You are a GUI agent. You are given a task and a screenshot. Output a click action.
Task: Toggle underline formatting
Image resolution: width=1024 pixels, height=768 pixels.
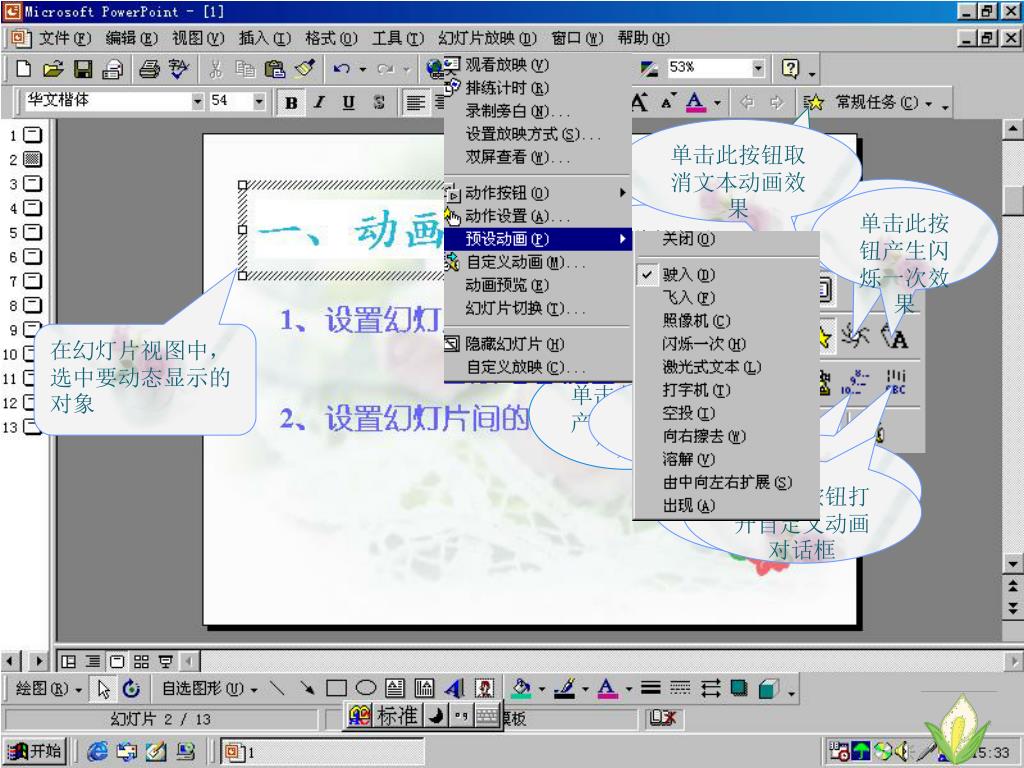click(x=349, y=103)
